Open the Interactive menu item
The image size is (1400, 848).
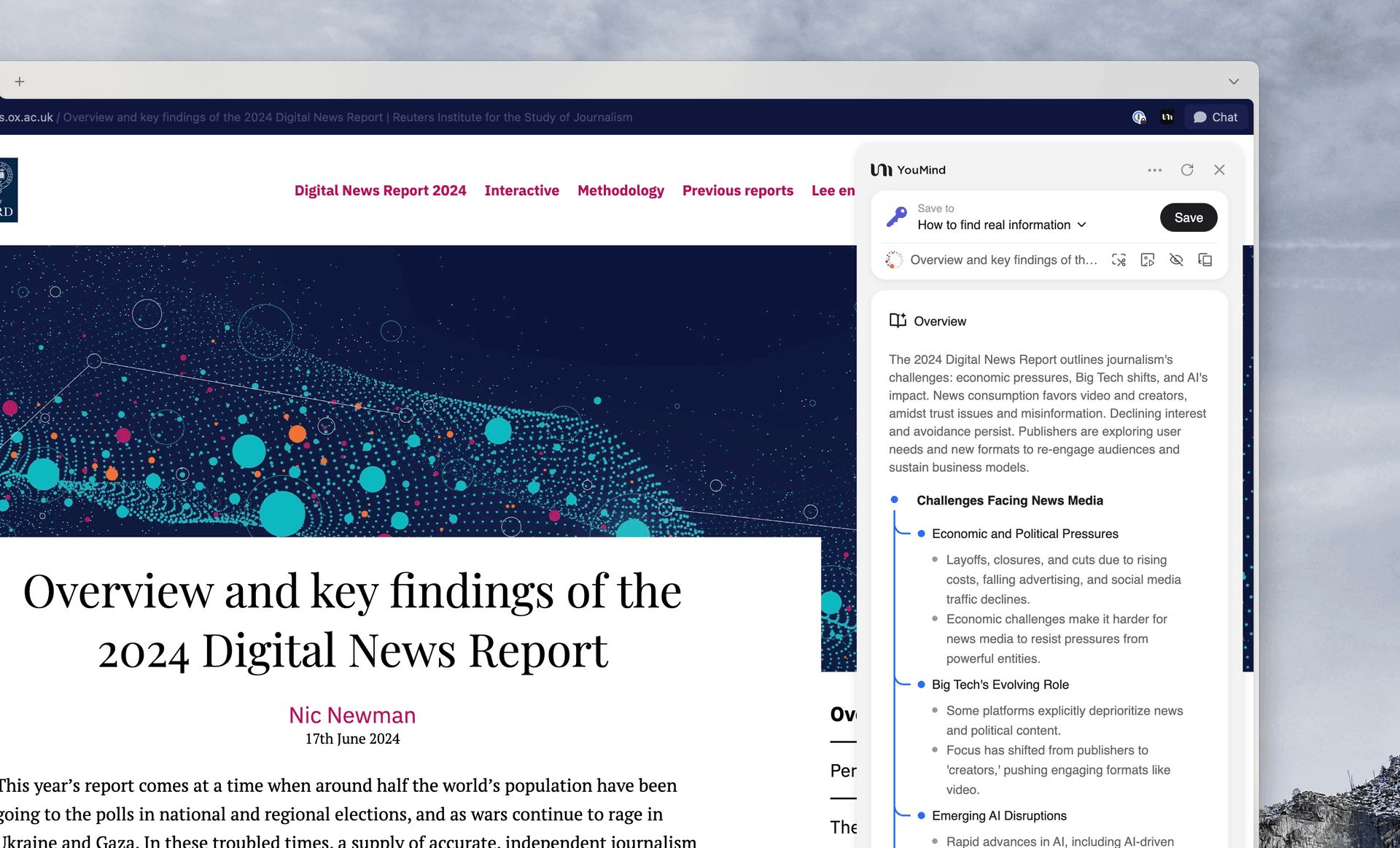(521, 190)
